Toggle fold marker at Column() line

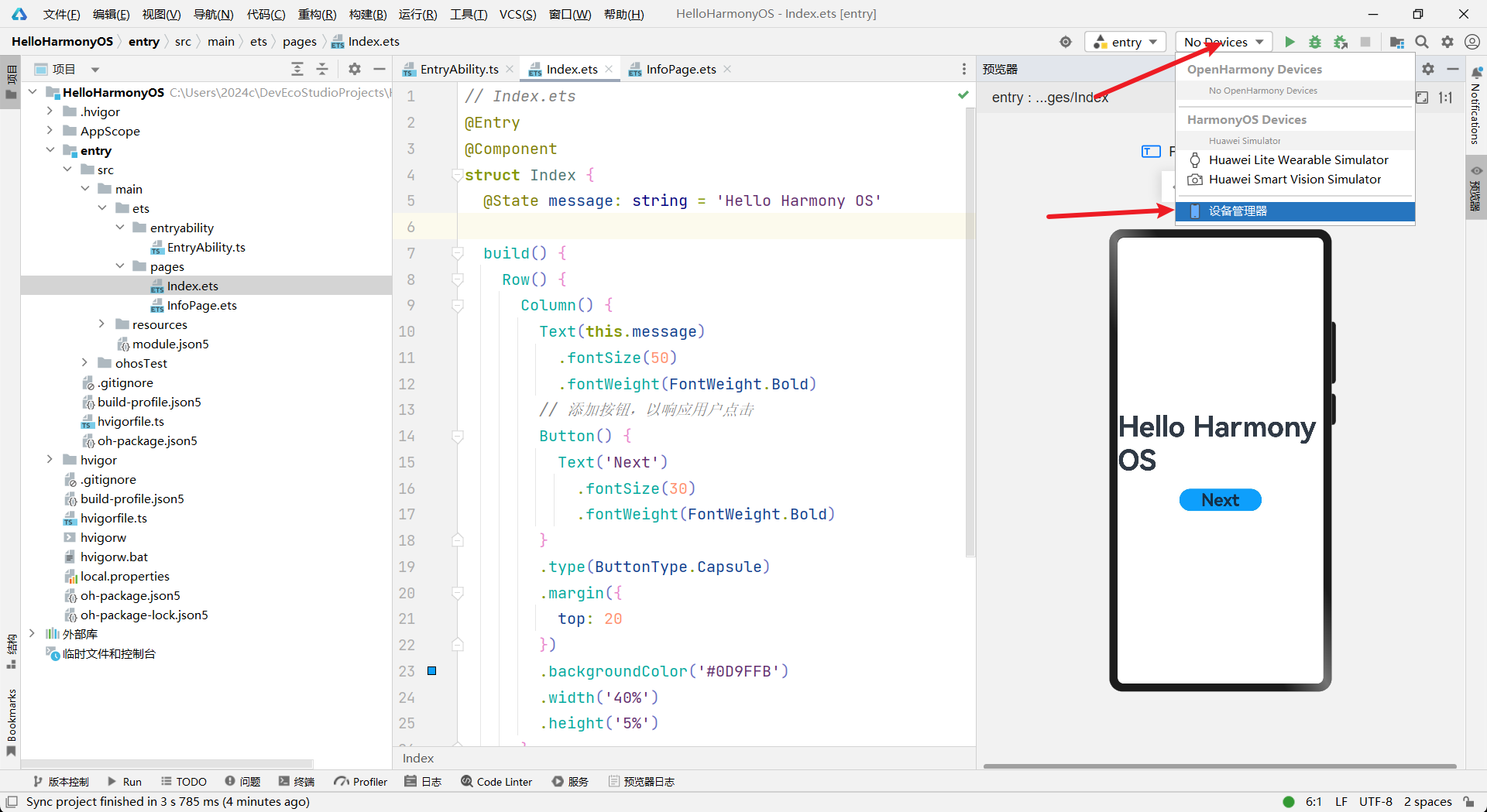coord(457,306)
